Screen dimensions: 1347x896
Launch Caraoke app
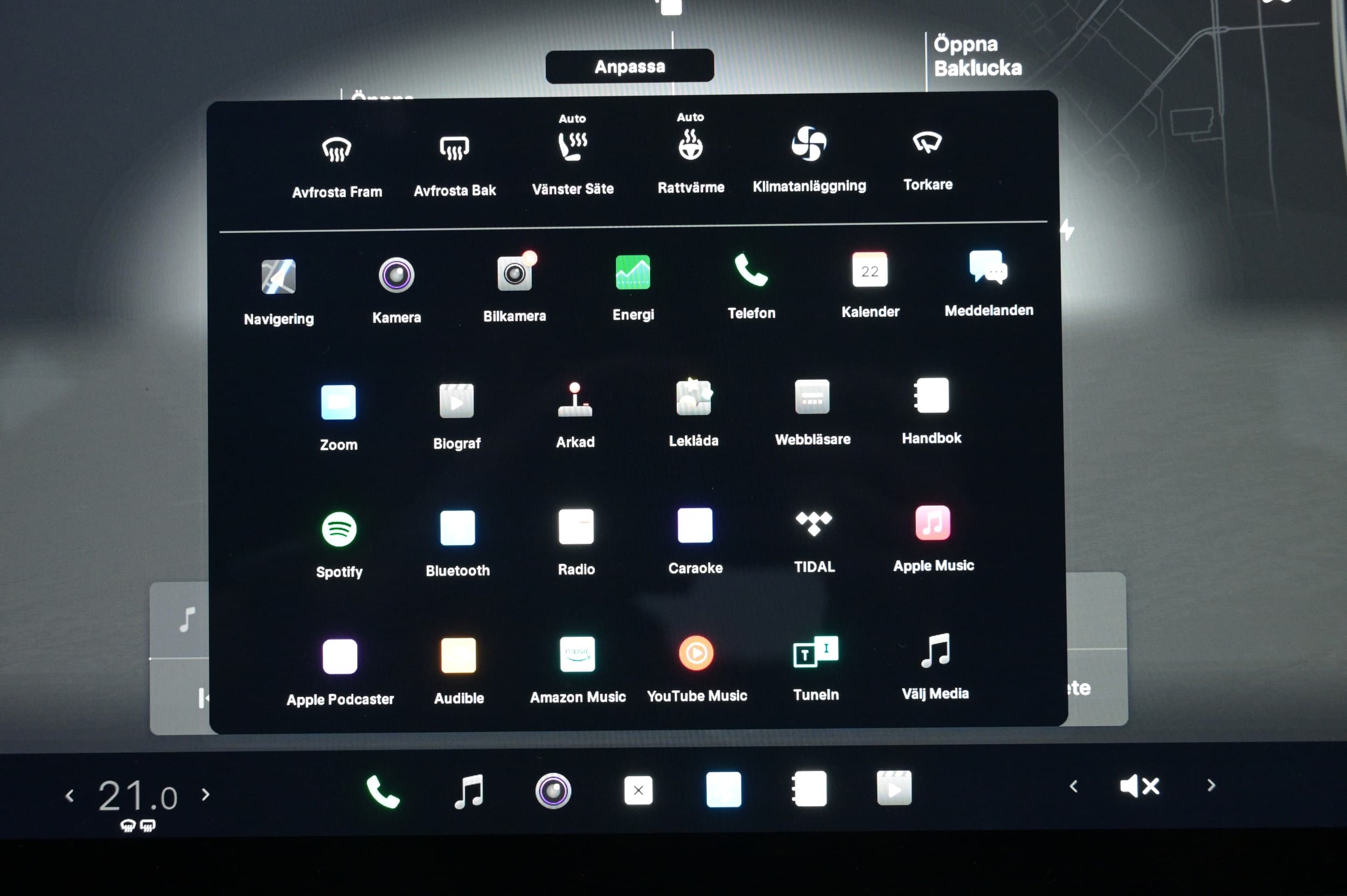pyautogui.click(x=695, y=540)
